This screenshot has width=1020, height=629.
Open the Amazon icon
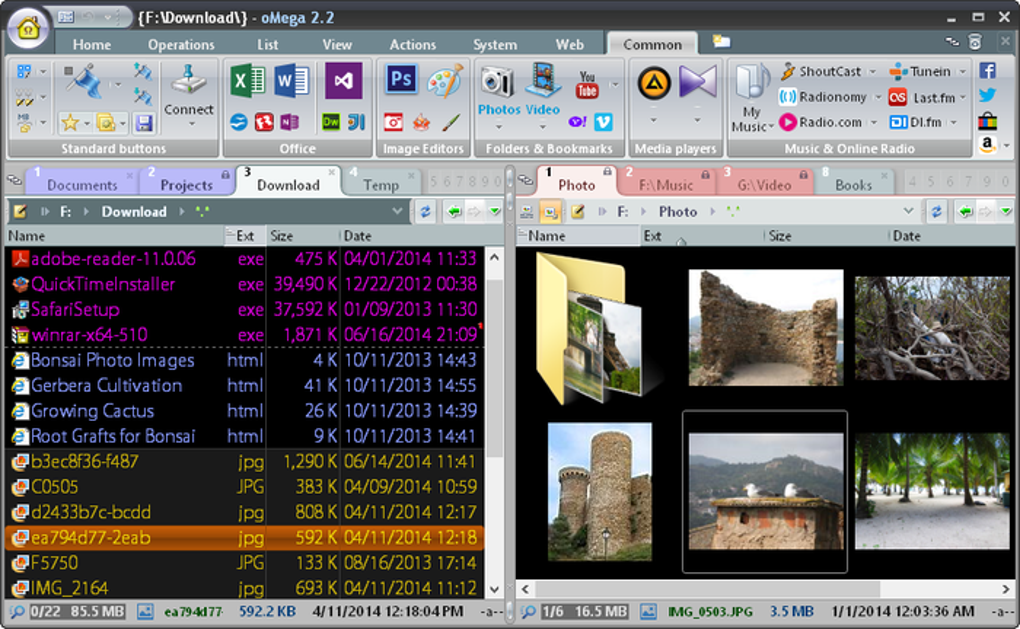click(x=987, y=144)
